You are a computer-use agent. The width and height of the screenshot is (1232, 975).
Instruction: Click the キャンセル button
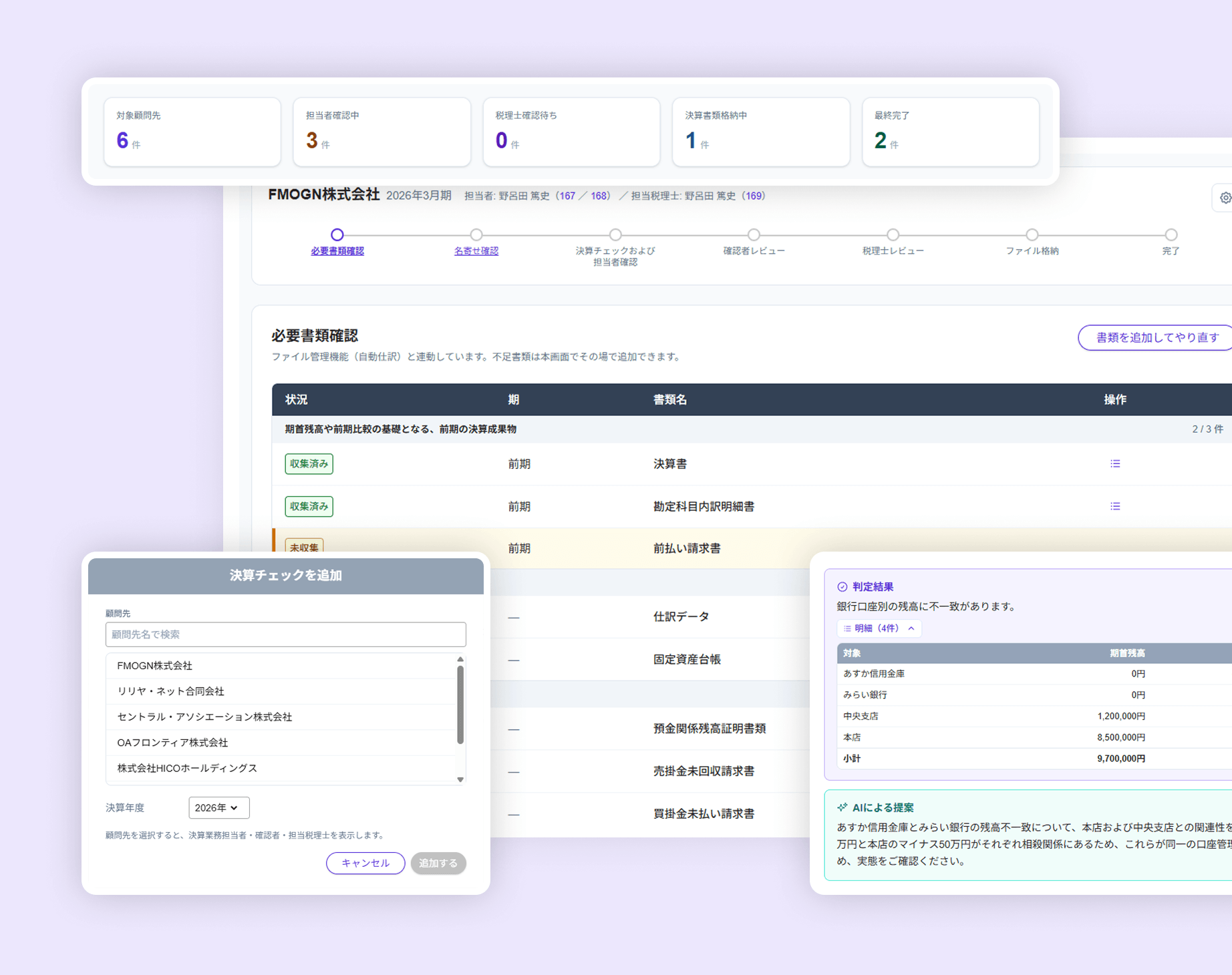(365, 863)
